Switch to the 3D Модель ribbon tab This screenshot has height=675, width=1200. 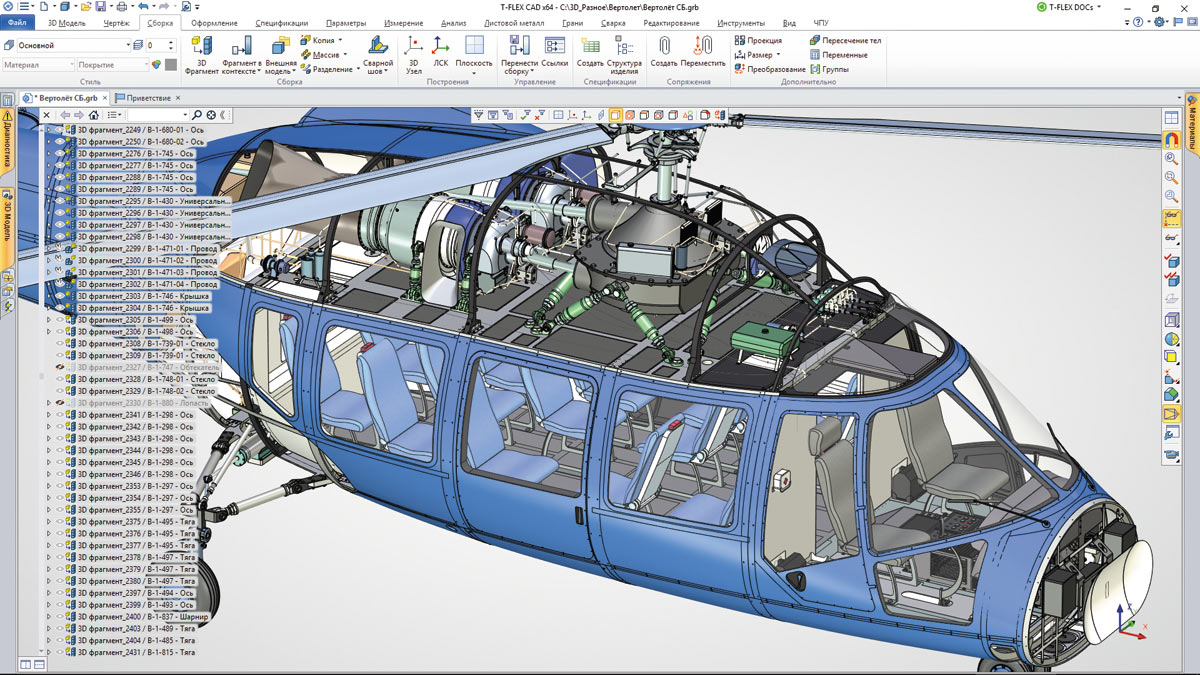tap(67, 22)
